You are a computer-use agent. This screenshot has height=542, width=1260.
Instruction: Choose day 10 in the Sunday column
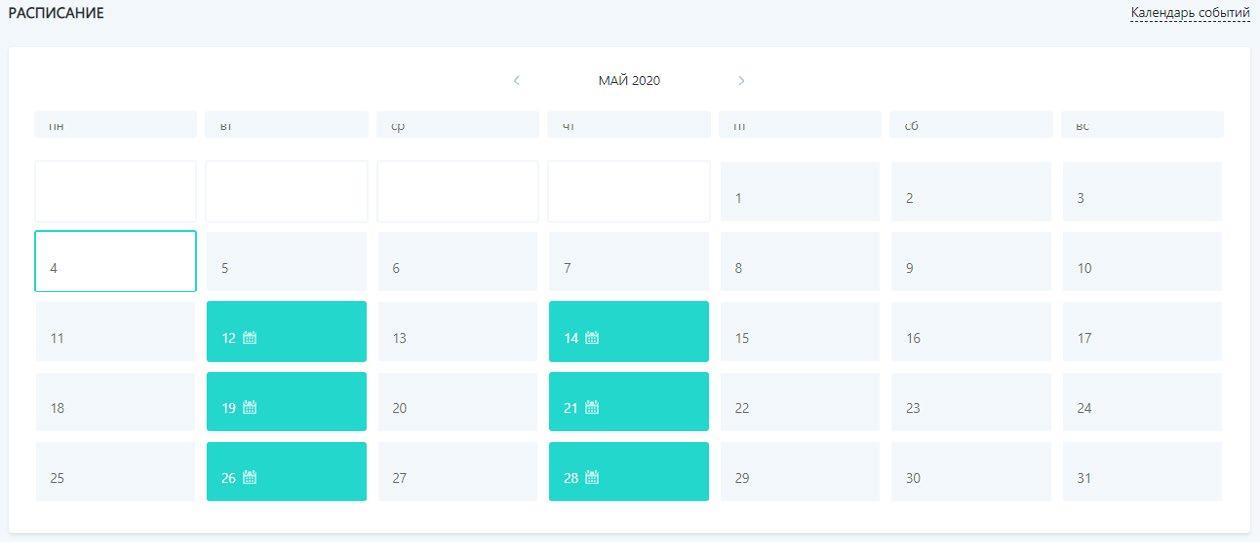tap(1142, 261)
